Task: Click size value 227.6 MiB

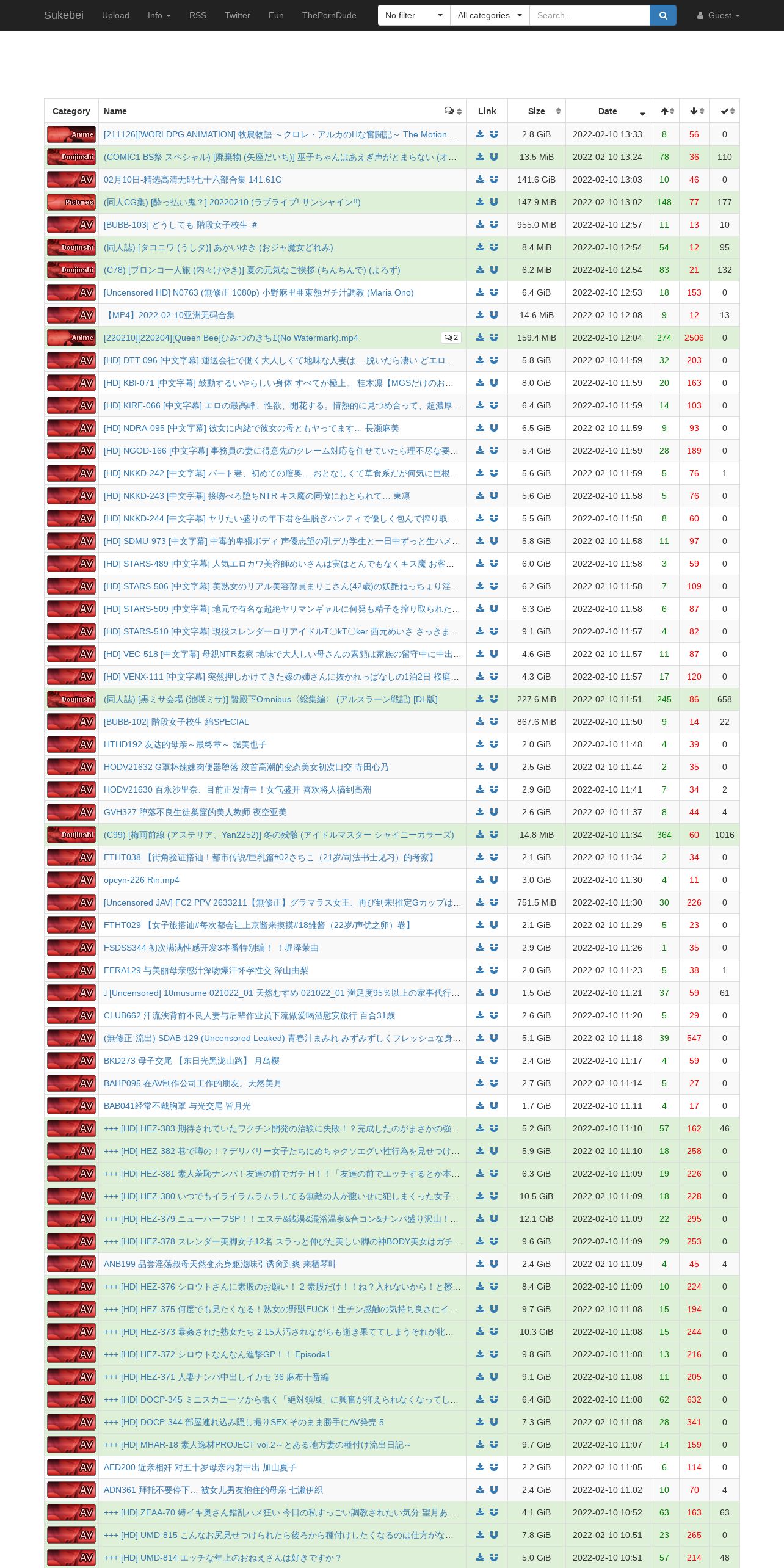Action: click(536, 699)
